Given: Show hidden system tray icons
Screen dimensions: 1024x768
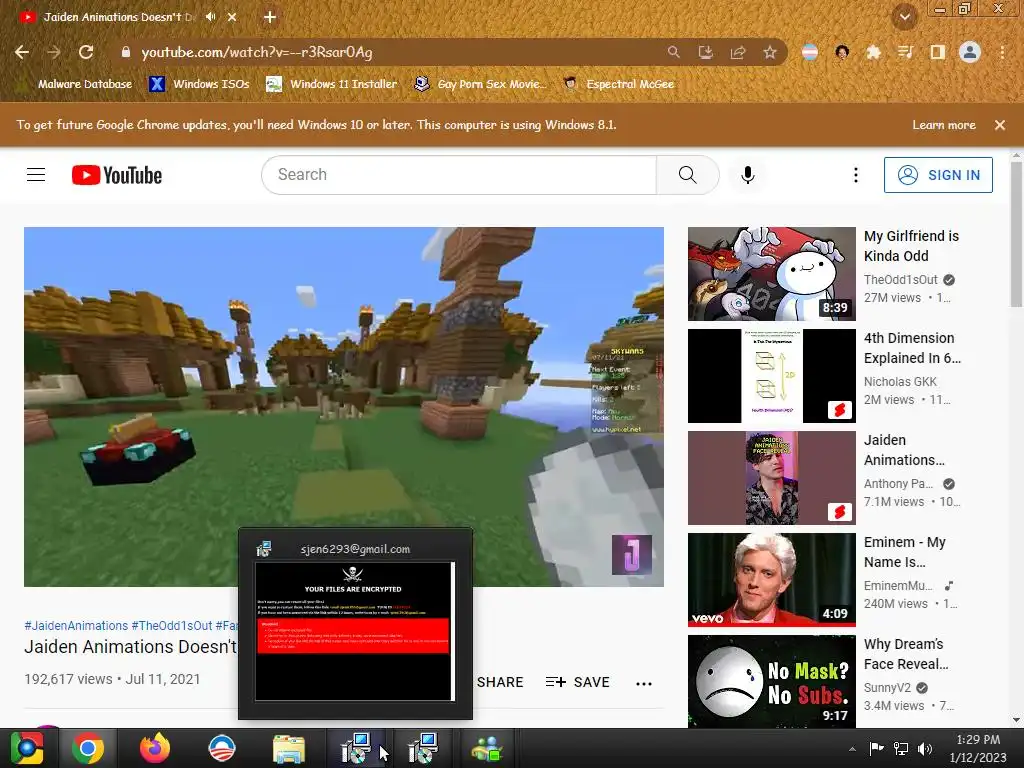Looking at the screenshot, I should 852,749.
